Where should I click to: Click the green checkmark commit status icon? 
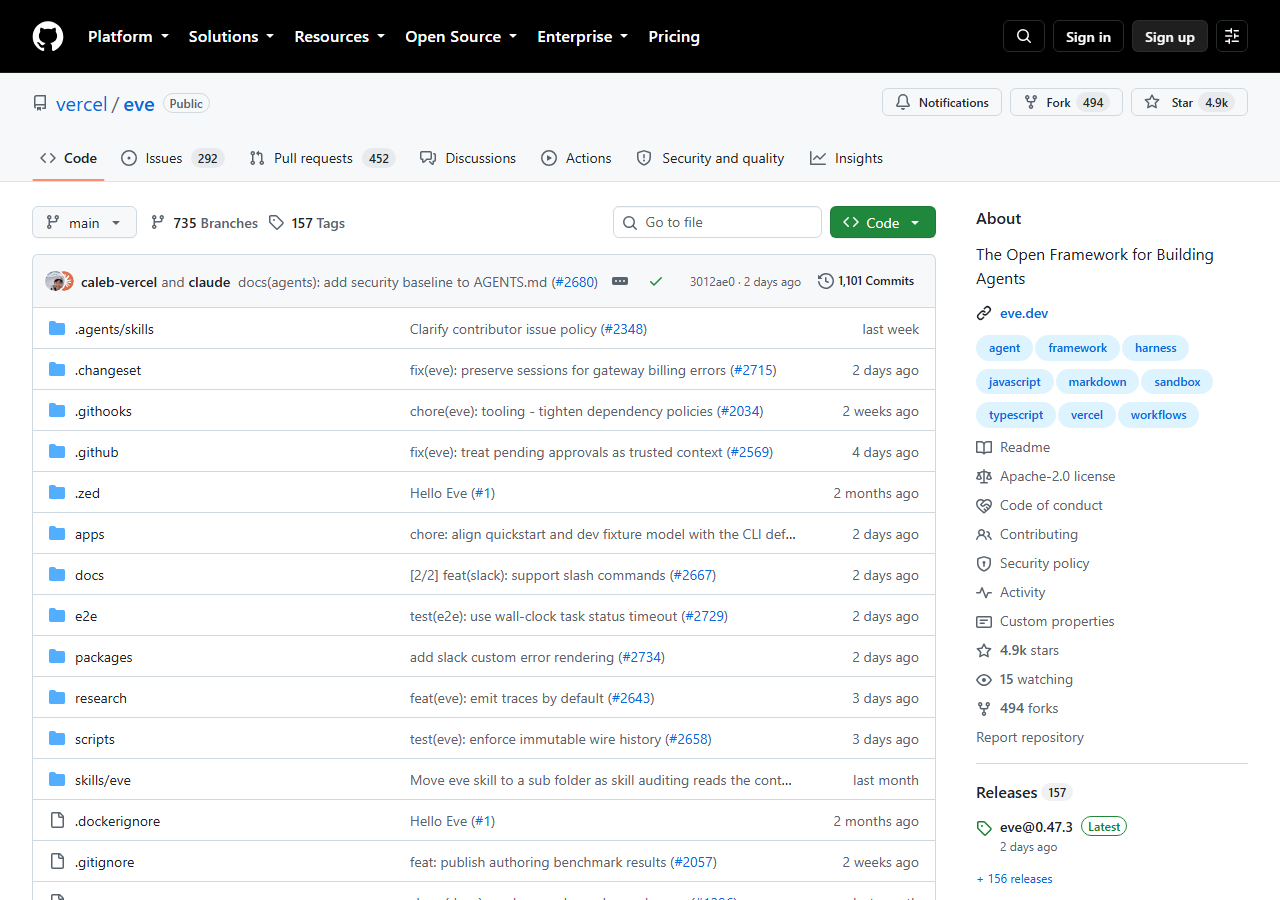coord(656,281)
